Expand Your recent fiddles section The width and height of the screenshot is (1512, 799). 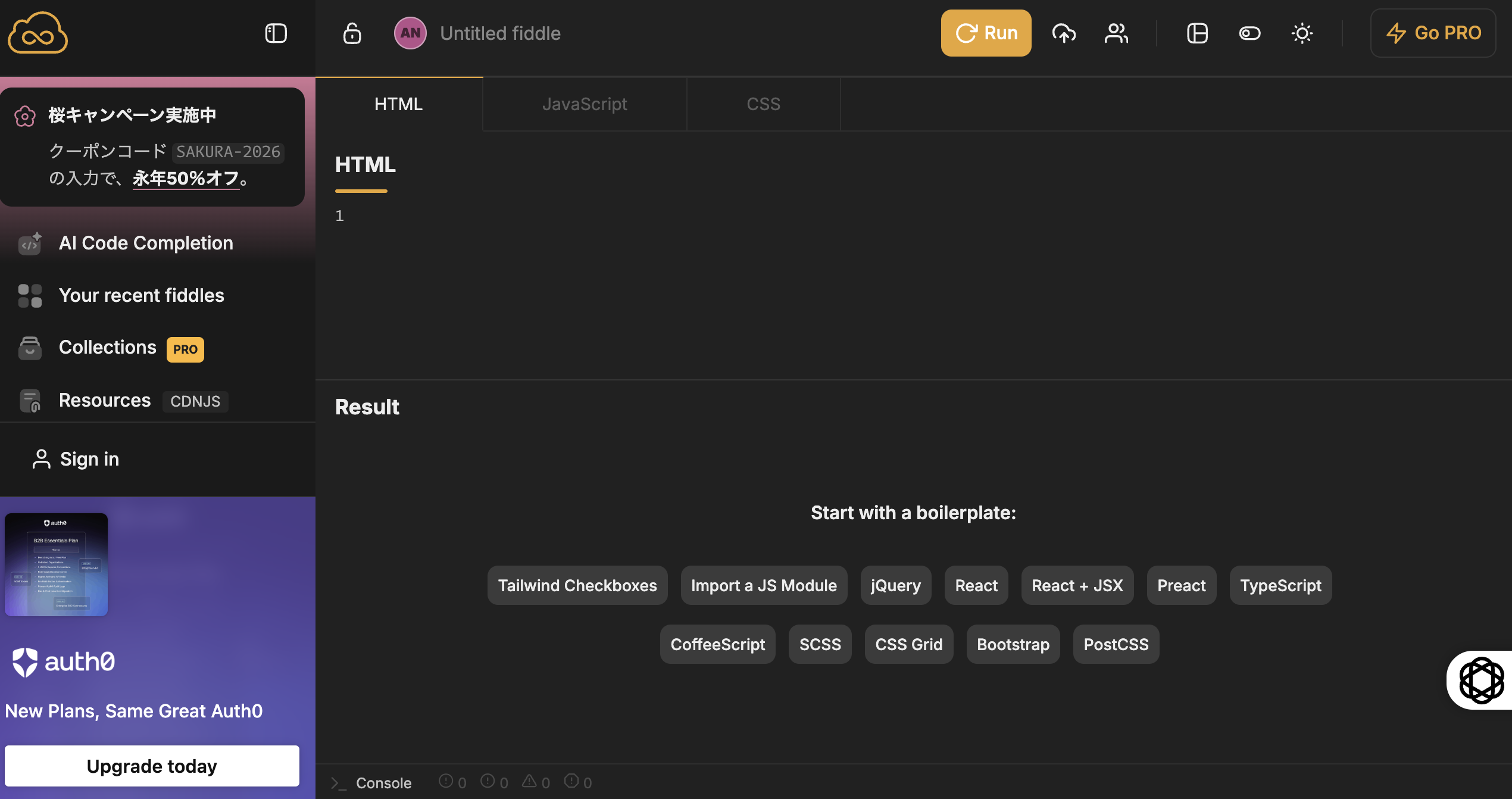141,295
